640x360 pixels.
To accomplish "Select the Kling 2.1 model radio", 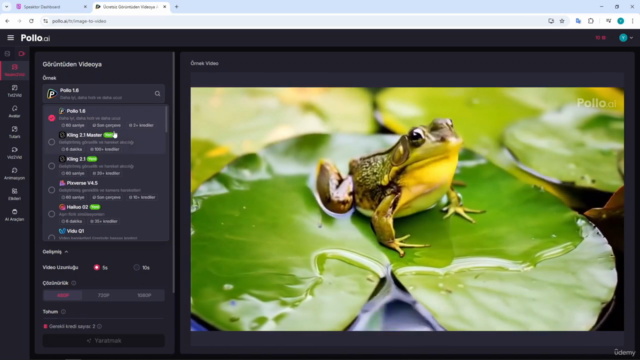I will coord(51,166).
